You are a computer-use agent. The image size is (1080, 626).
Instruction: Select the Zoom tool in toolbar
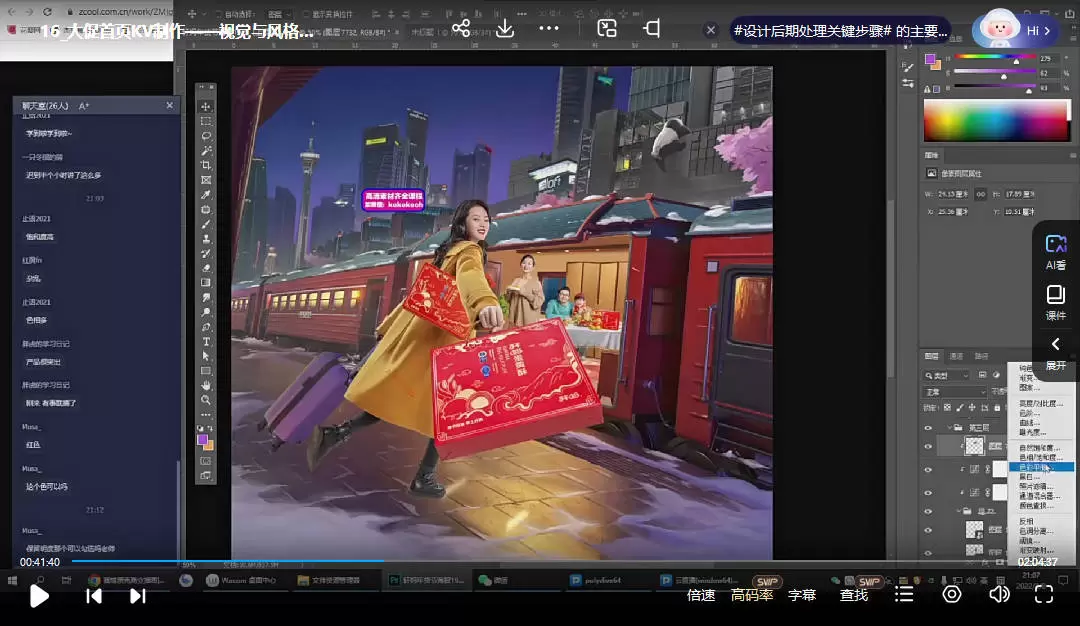(206, 400)
